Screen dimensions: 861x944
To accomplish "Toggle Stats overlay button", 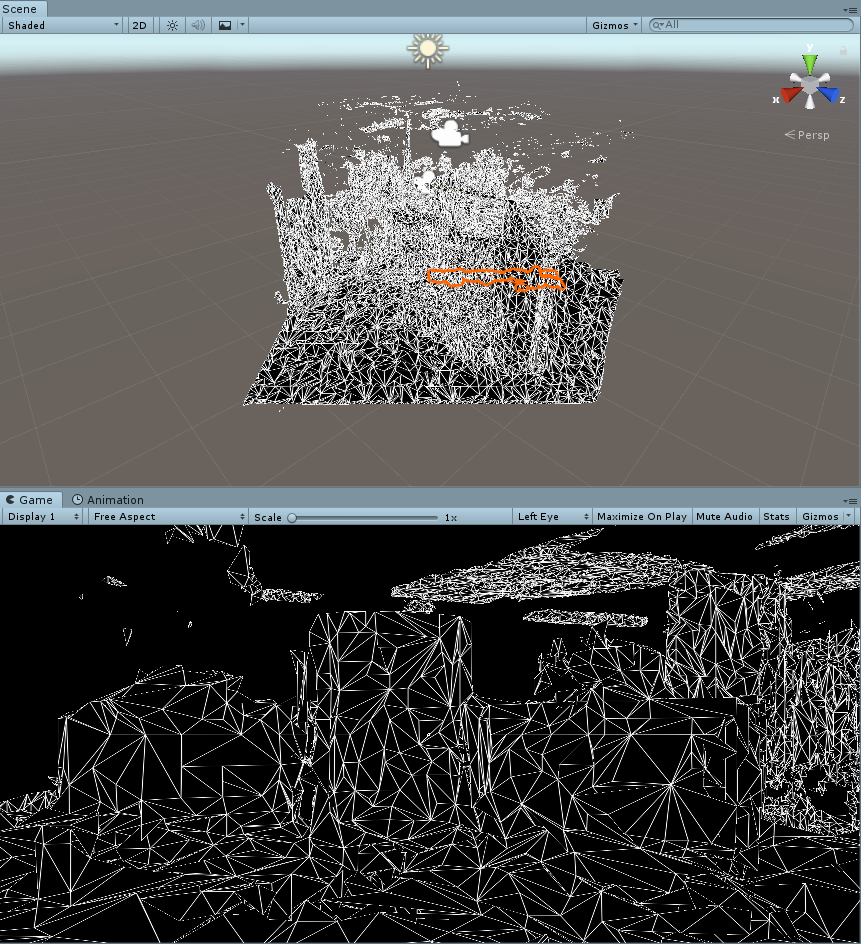I will click(x=776, y=517).
